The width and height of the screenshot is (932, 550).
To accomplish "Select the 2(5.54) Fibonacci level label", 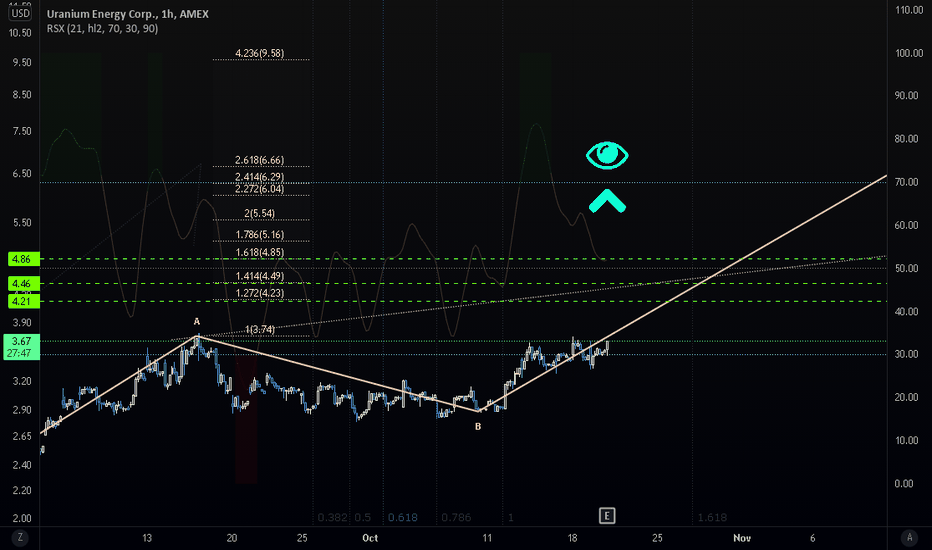I will coord(260,213).
